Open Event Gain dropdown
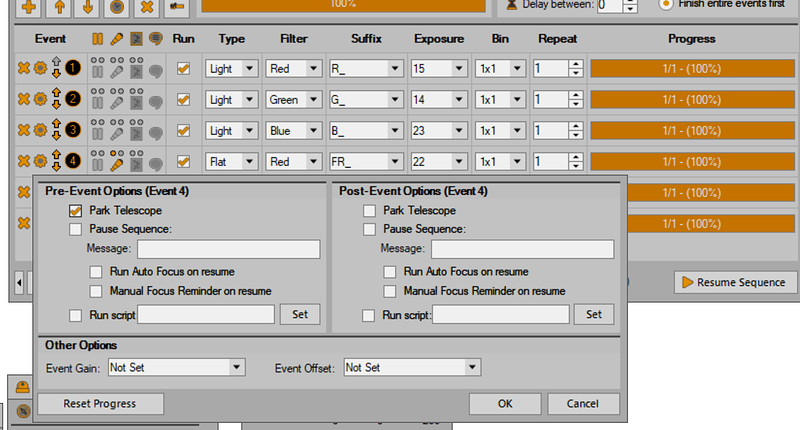Screen dimensions: 800x430 [x=177, y=367]
